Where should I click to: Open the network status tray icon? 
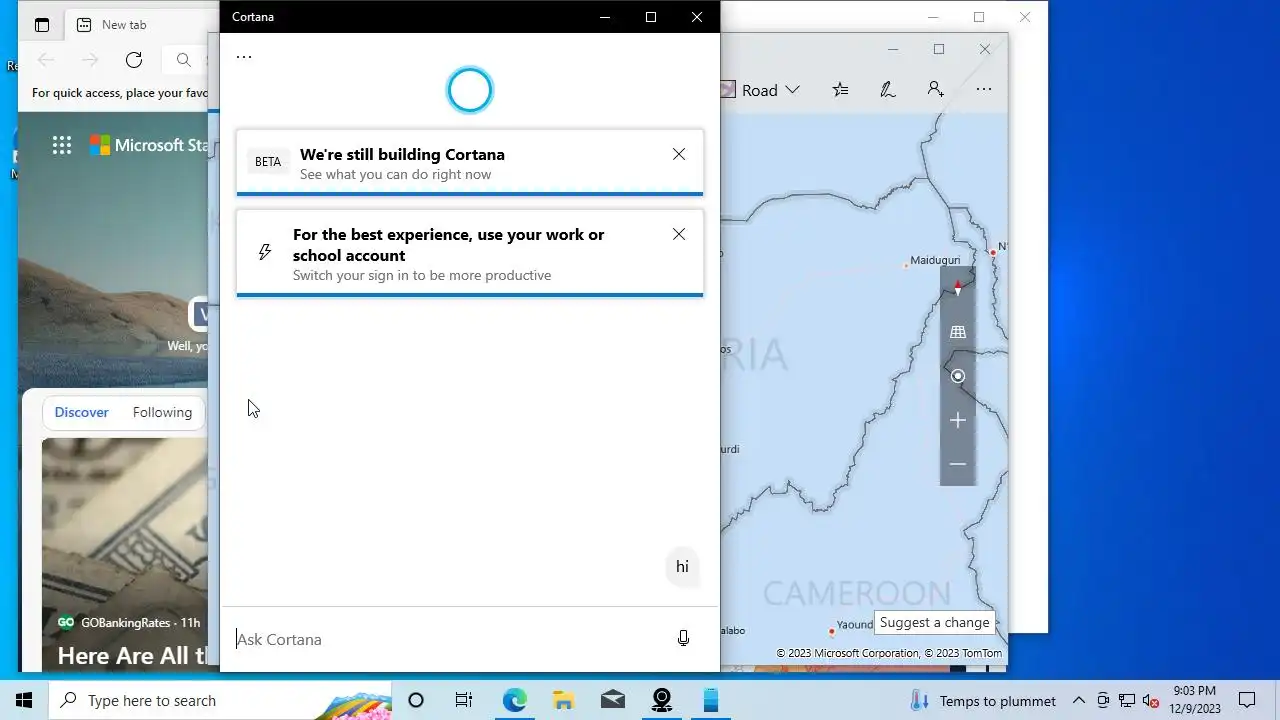pos(1127,700)
